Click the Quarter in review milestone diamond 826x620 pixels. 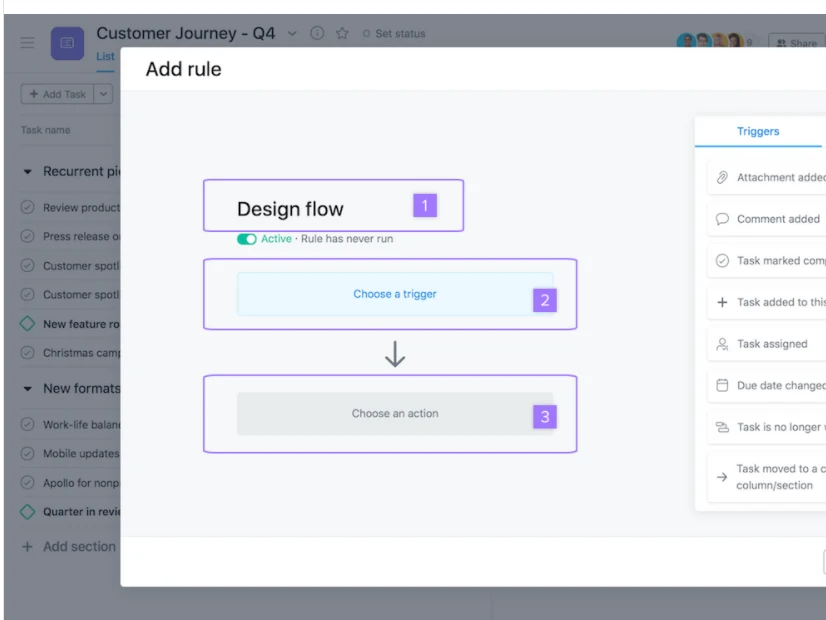(27, 511)
